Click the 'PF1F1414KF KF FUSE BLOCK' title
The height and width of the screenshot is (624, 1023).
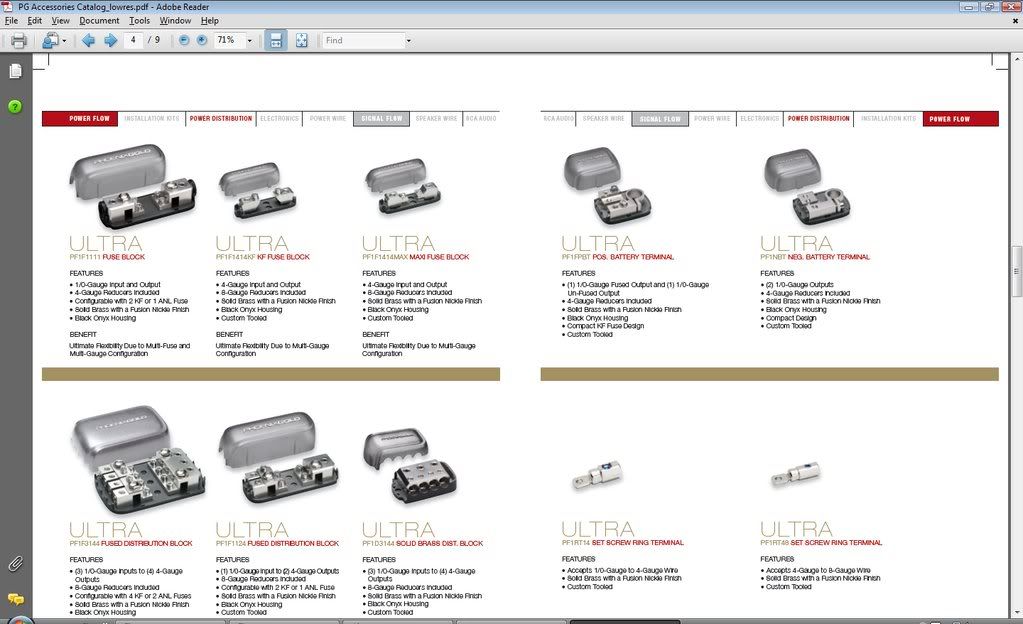(x=263, y=257)
